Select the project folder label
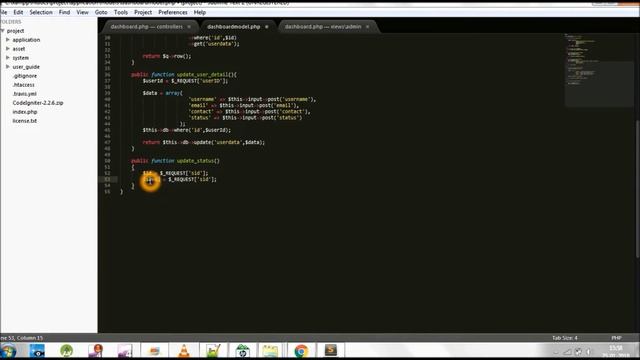640x360 pixels. [x=16, y=31]
